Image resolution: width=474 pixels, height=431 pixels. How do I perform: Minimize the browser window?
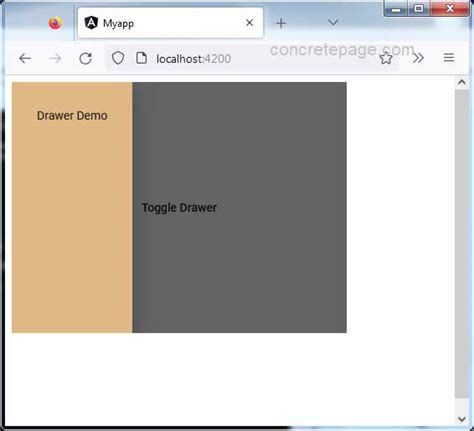(396, 8)
